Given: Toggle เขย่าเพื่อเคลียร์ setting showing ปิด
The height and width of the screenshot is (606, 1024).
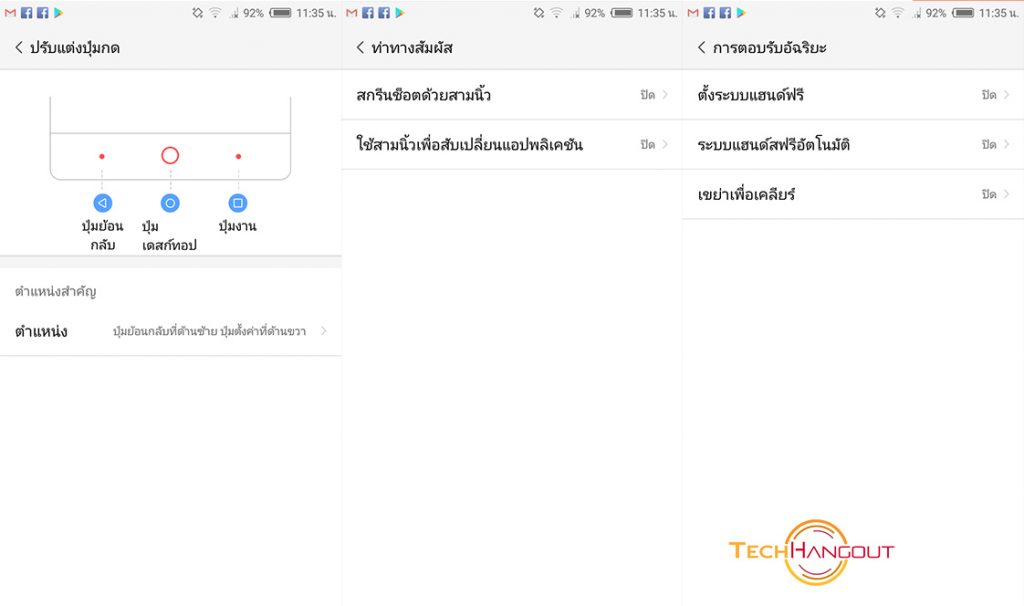Looking at the screenshot, I should click(853, 194).
